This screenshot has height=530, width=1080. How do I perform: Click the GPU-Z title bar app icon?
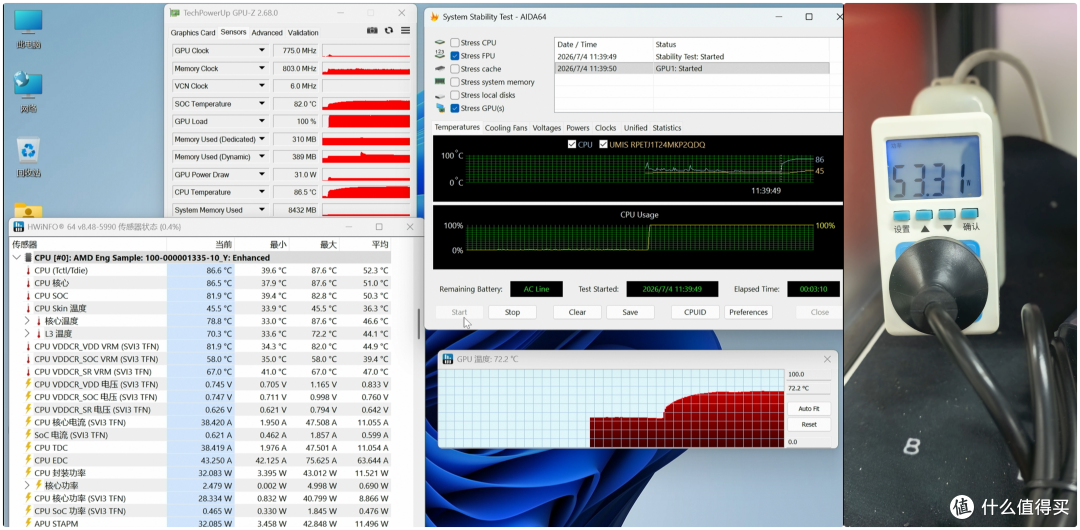coord(175,13)
